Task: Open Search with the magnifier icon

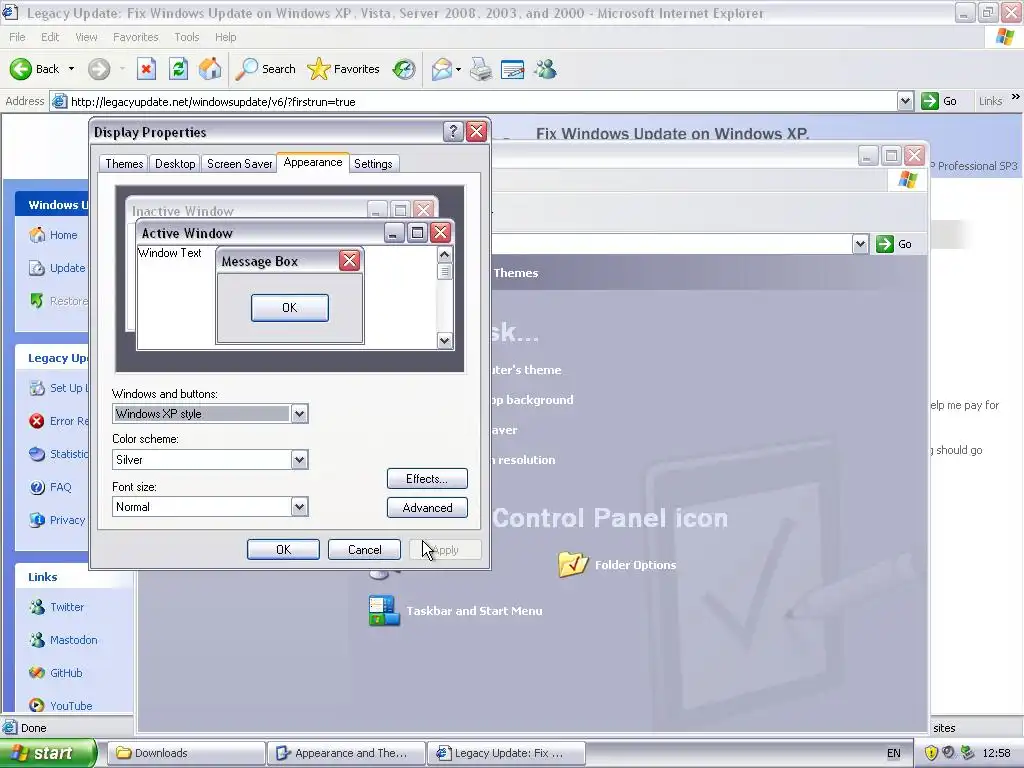Action: (246, 69)
